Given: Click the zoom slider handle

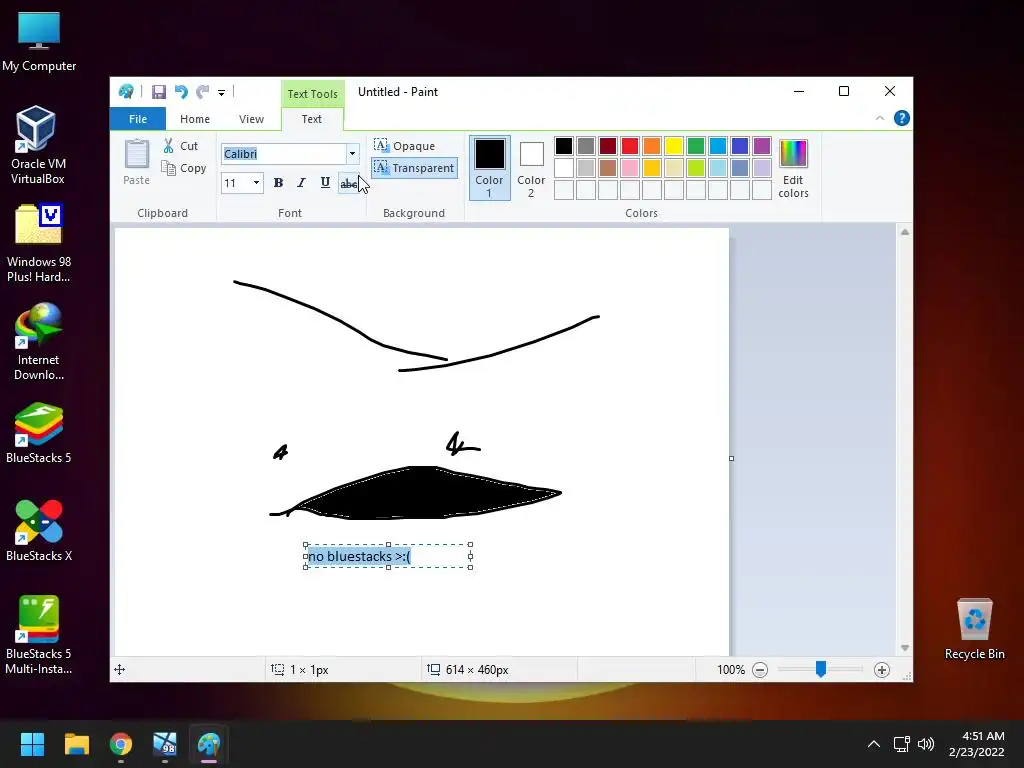Looking at the screenshot, I should 821,669.
